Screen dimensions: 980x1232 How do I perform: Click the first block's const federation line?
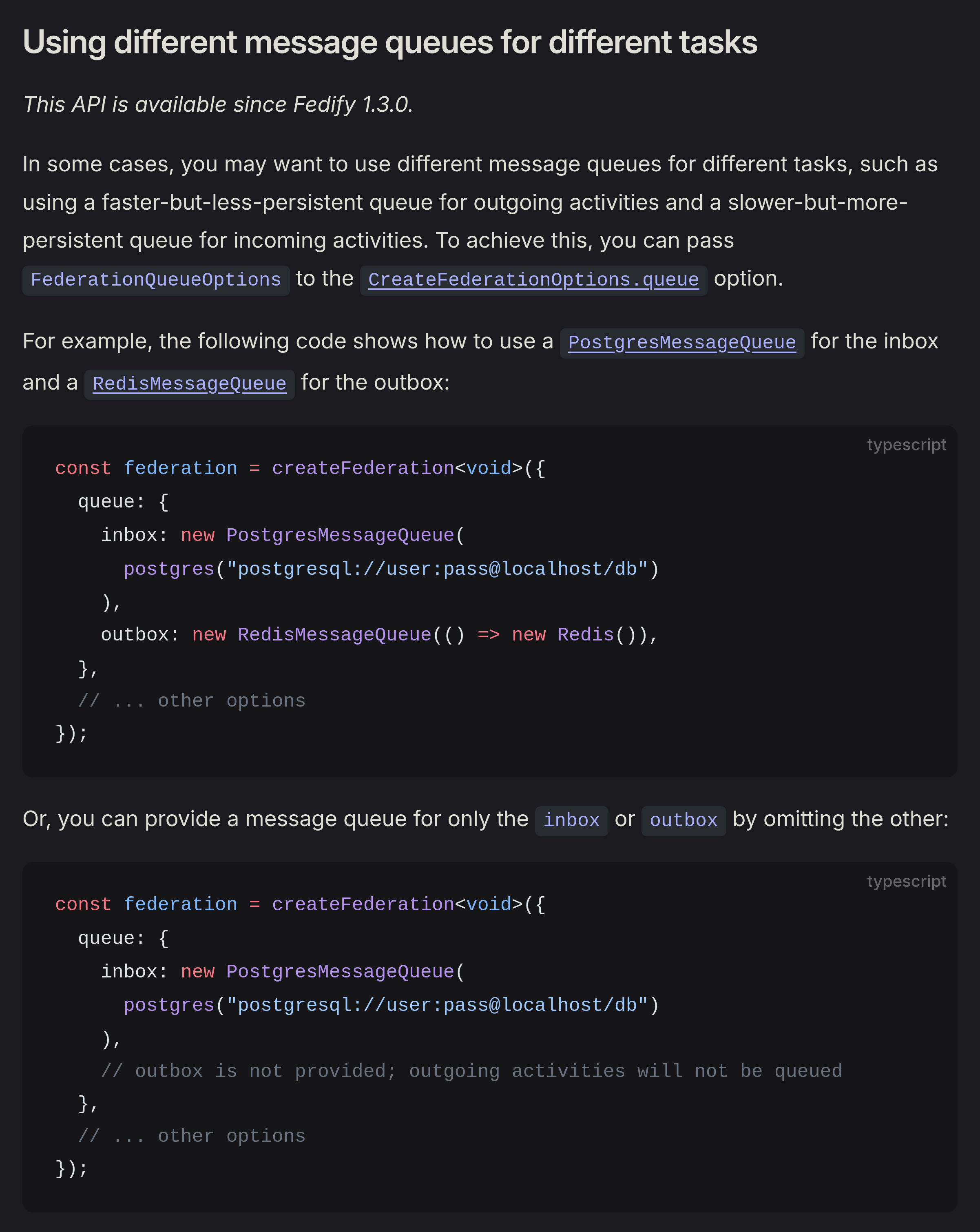click(300, 468)
